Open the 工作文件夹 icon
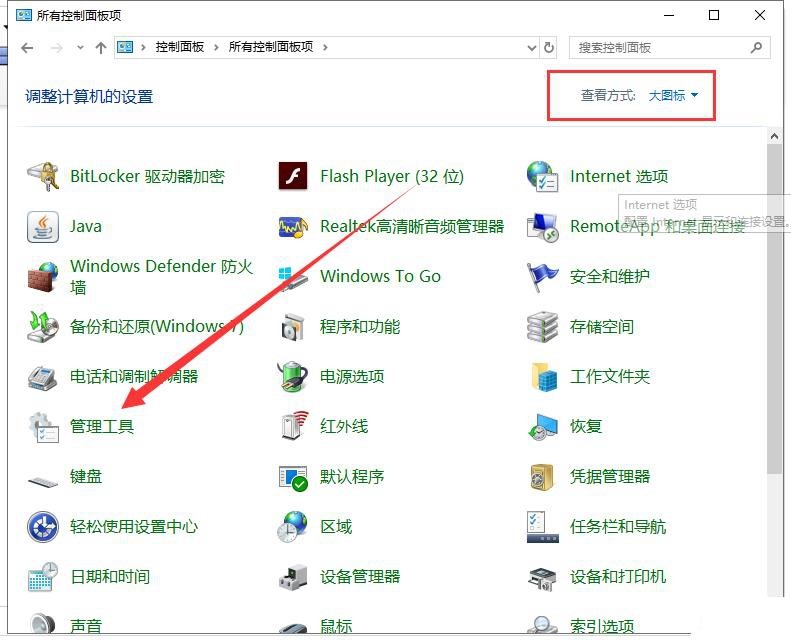This screenshot has height=641, width=791. 544,376
